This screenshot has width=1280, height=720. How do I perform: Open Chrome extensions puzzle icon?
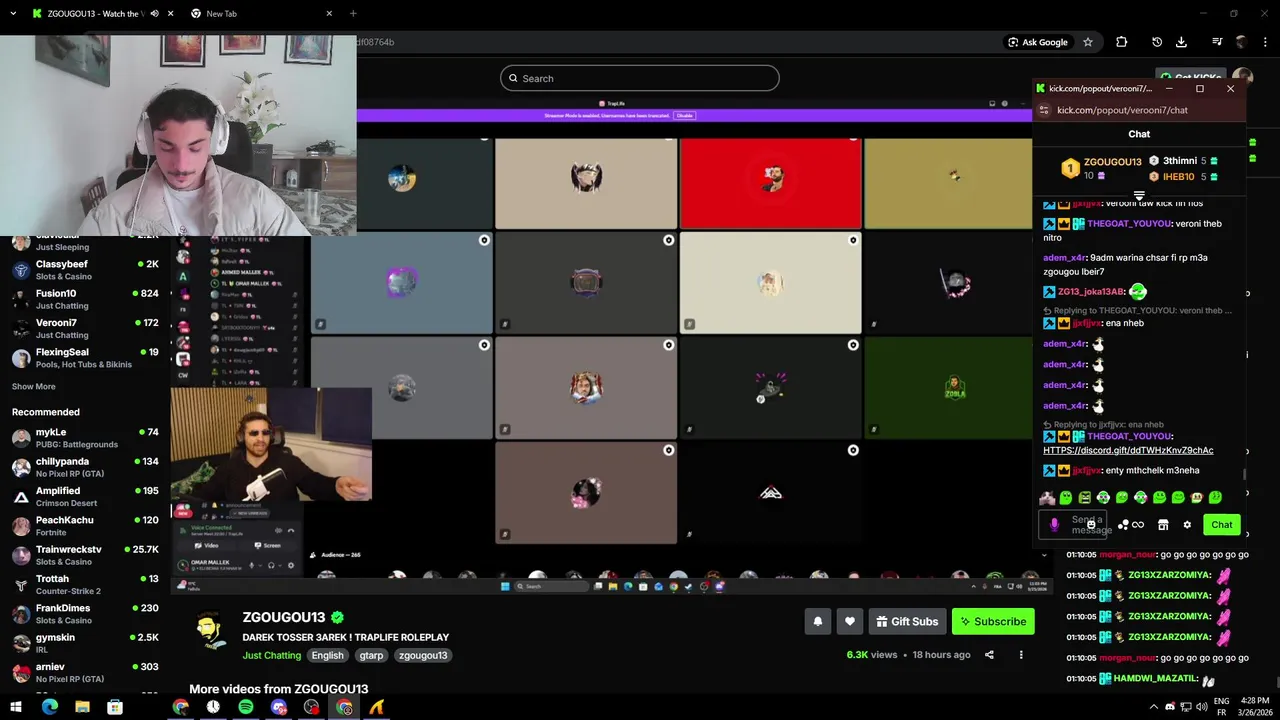click(x=1121, y=42)
